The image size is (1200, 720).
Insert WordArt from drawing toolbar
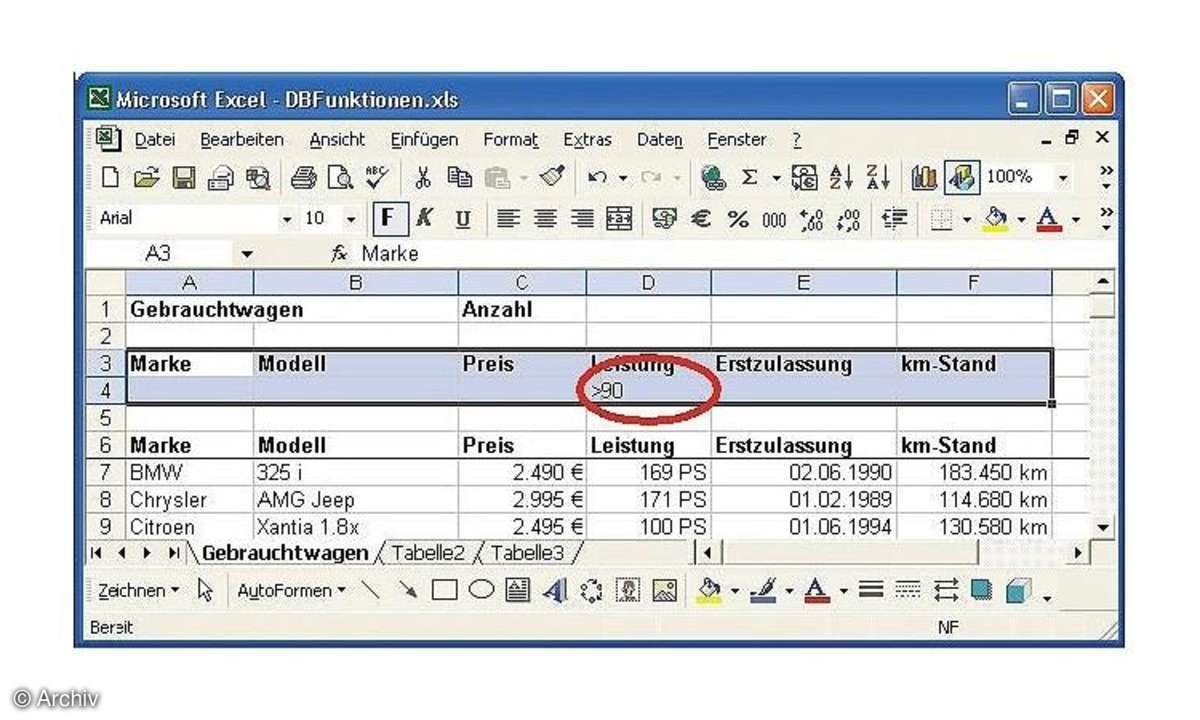coord(554,591)
